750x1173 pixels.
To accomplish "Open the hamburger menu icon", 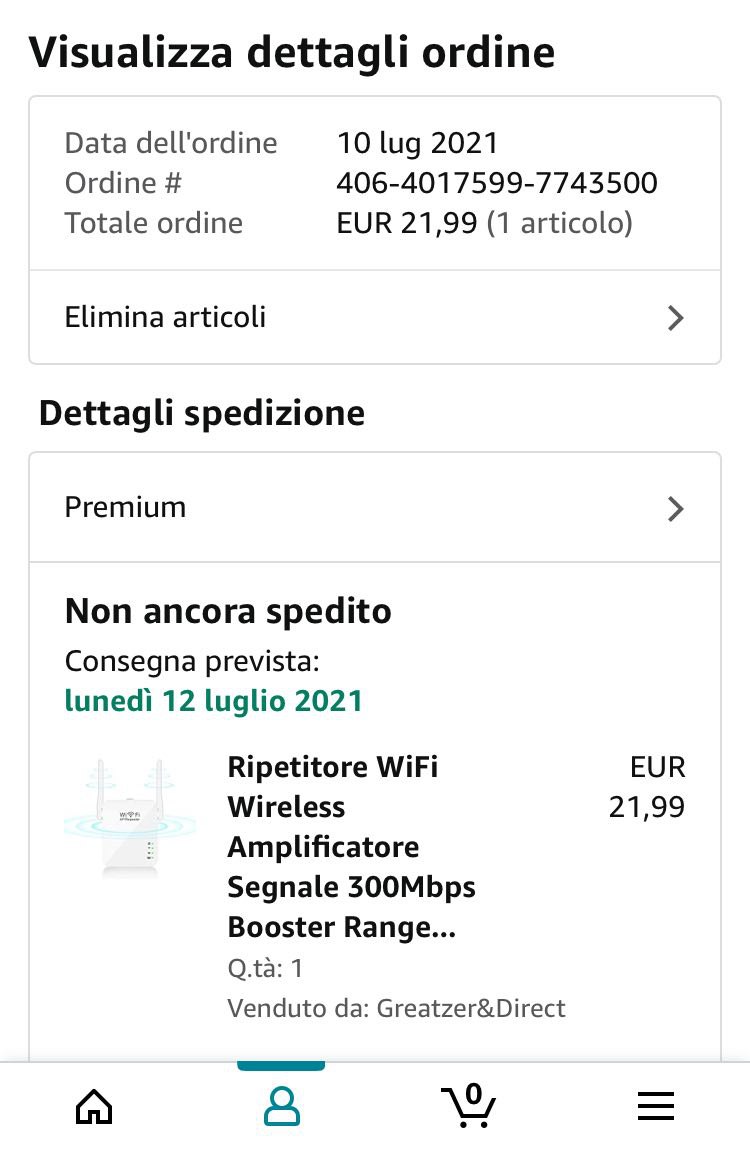I will tap(656, 1107).
